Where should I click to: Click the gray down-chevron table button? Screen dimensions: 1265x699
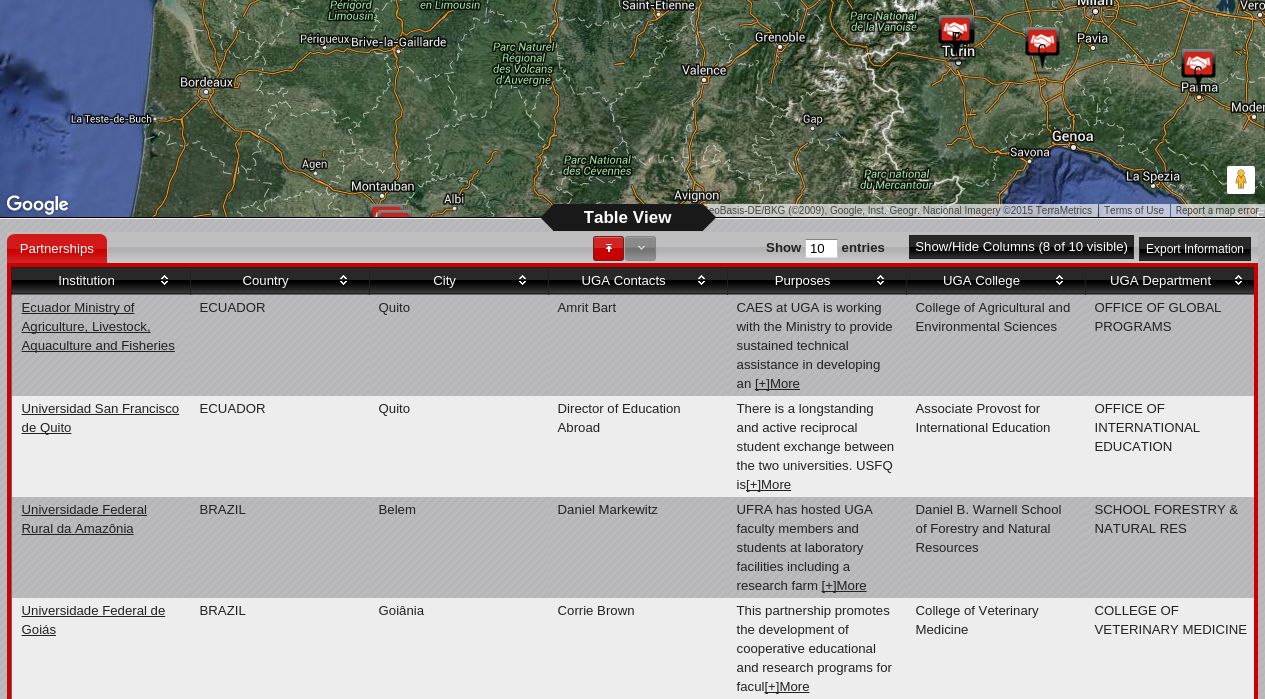[x=641, y=248]
